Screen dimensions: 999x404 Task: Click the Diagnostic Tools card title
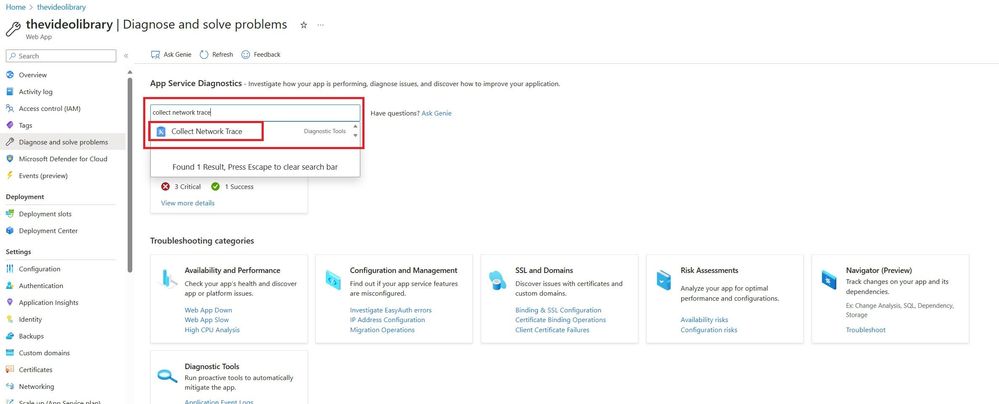coord(212,366)
